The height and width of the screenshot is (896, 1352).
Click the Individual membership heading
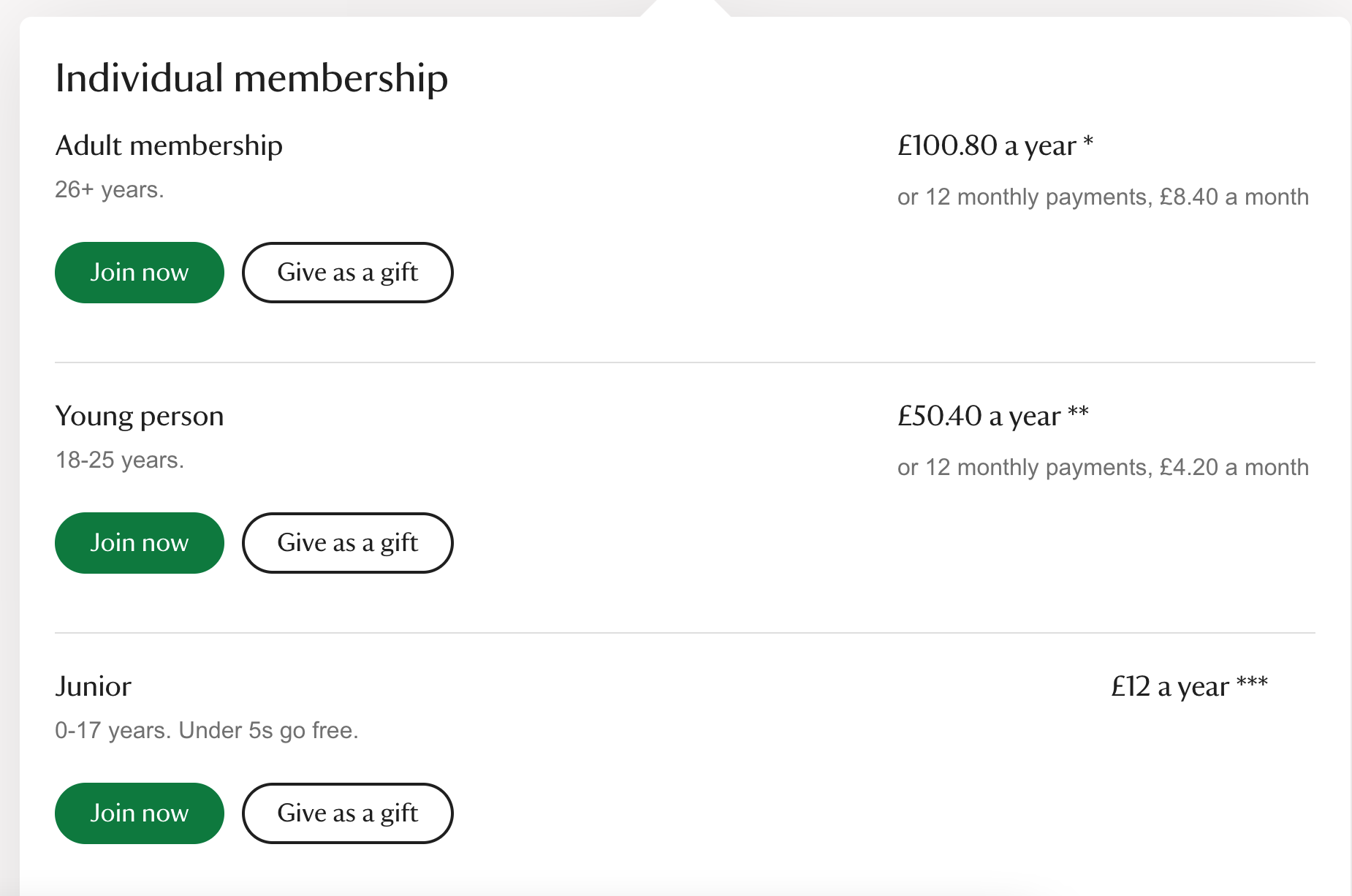(x=251, y=78)
